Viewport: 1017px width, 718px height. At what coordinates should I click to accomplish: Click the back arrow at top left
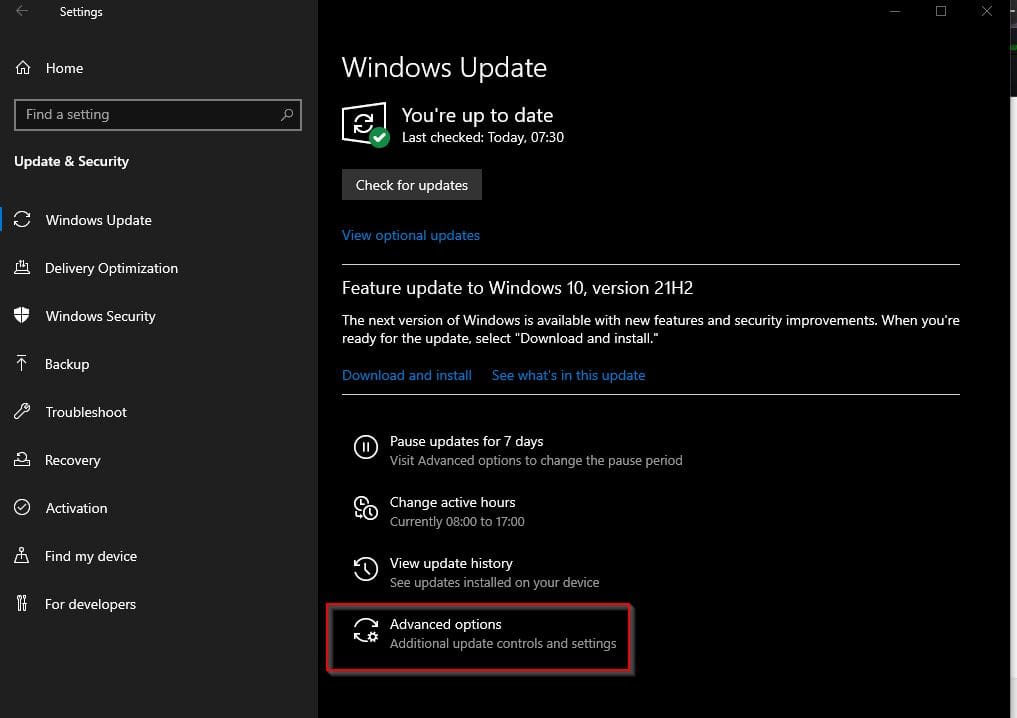coord(20,11)
